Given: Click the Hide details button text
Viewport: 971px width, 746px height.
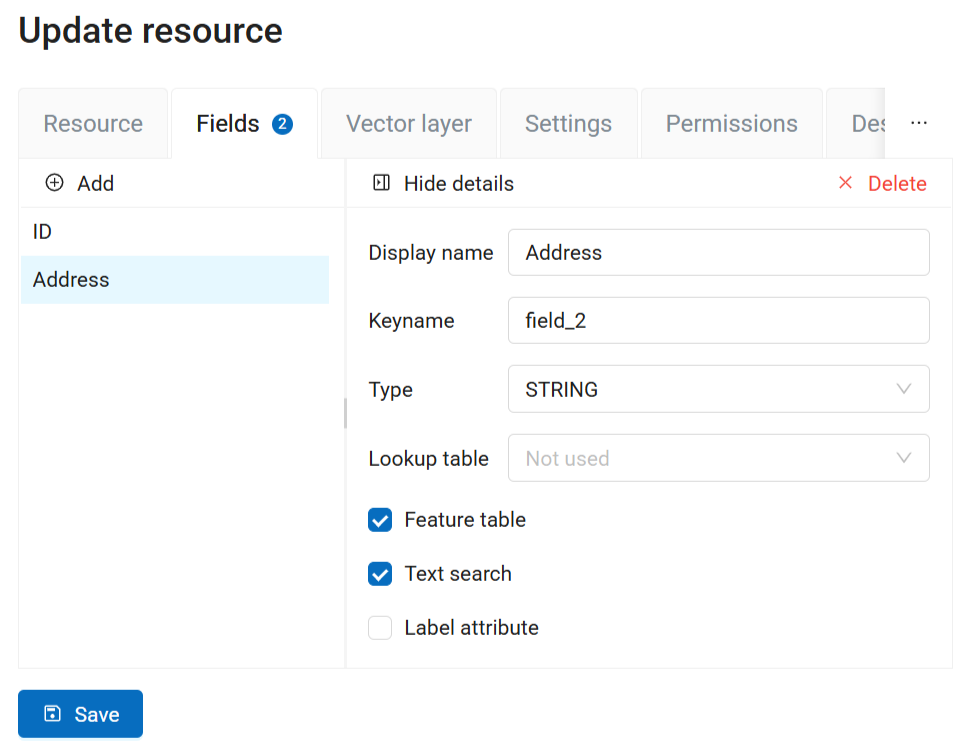Looking at the screenshot, I should click(x=459, y=183).
